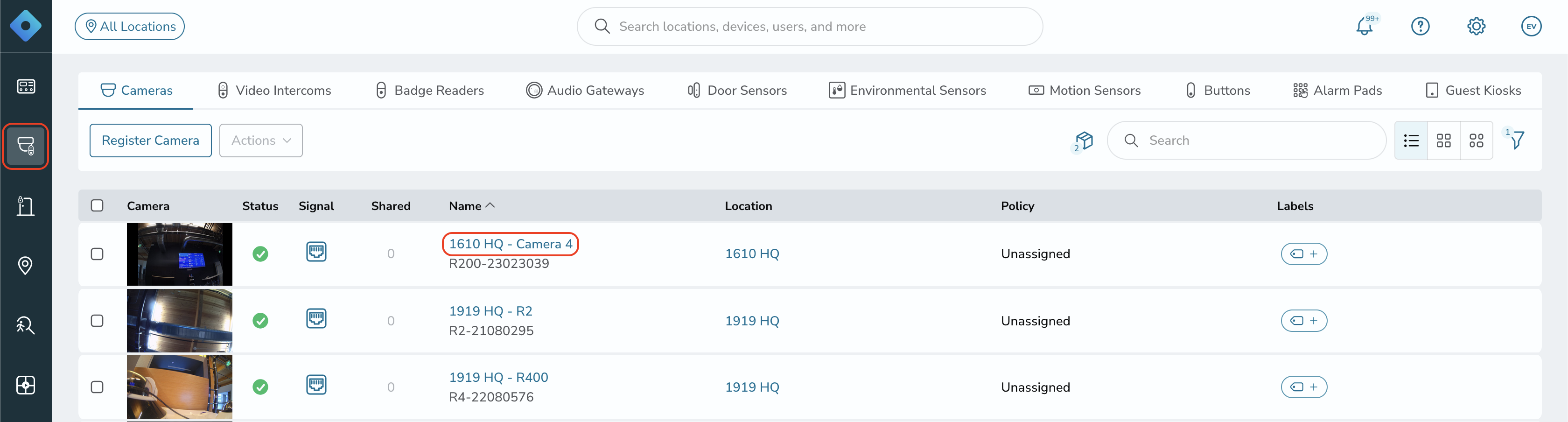Click Unassigned policy in 1610 HQ - Camera 4 row

(x=1036, y=254)
